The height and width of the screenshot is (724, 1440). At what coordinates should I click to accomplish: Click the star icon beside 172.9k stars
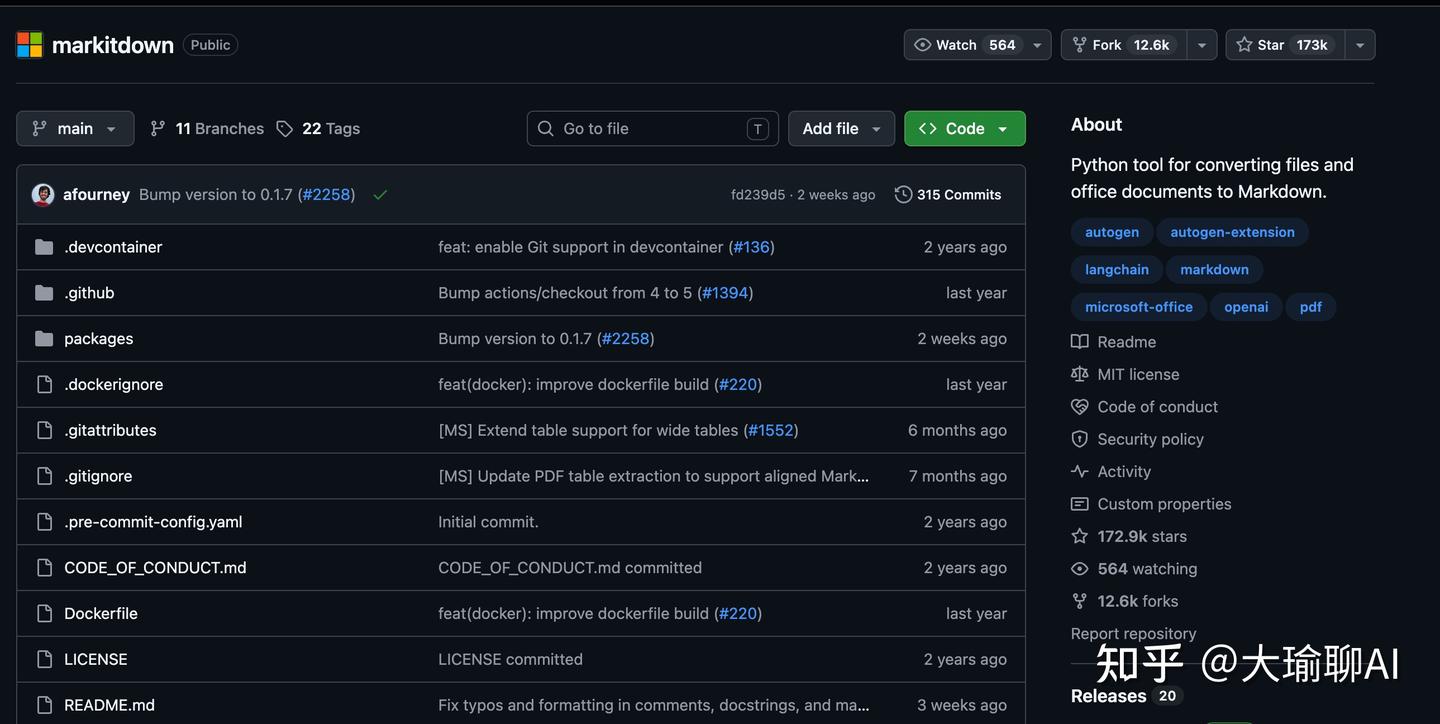[1080, 537]
